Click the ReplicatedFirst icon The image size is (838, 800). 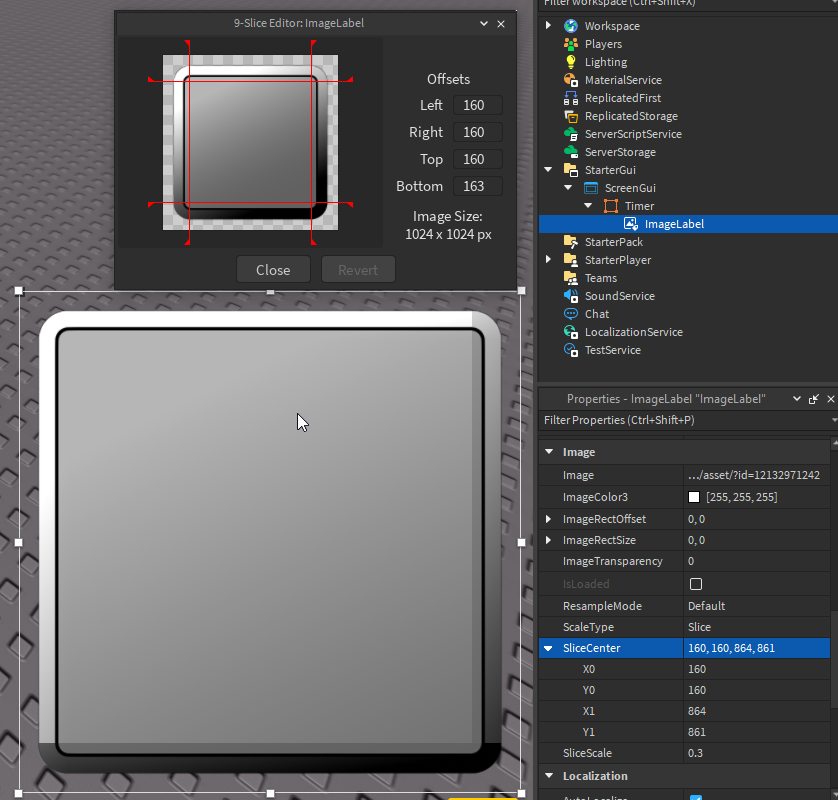tap(571, 98)
